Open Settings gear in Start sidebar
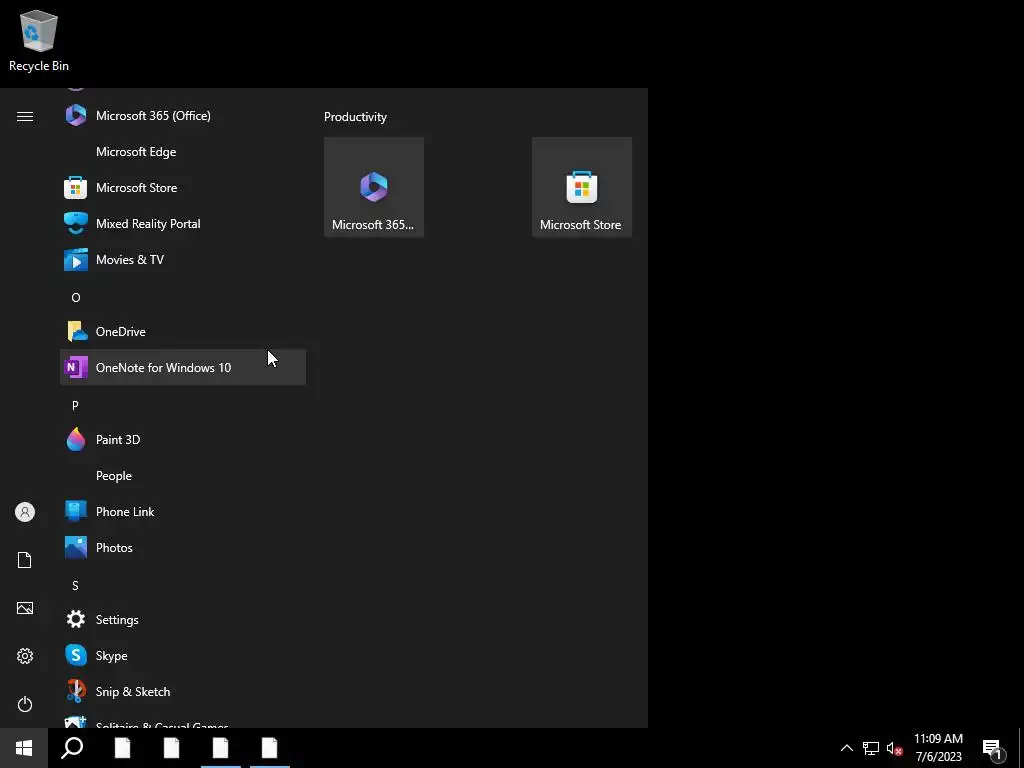Viewport: 1024px width, 768px height. [x=25, y=656]
